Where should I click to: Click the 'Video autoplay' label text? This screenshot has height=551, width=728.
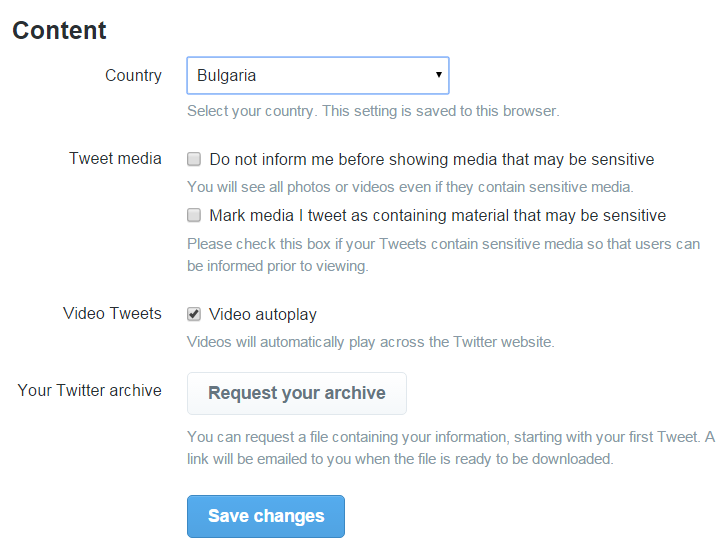click(x=263, y=315)
